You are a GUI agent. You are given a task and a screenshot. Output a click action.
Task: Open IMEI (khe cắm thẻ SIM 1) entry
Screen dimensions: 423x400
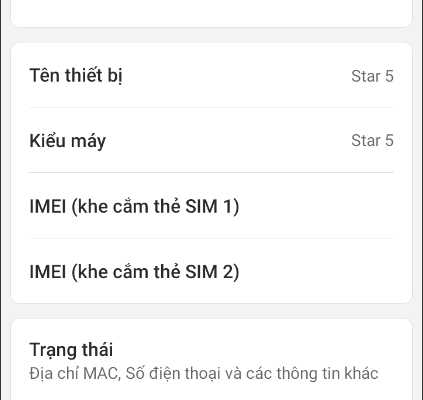click(x=211, y=206)
